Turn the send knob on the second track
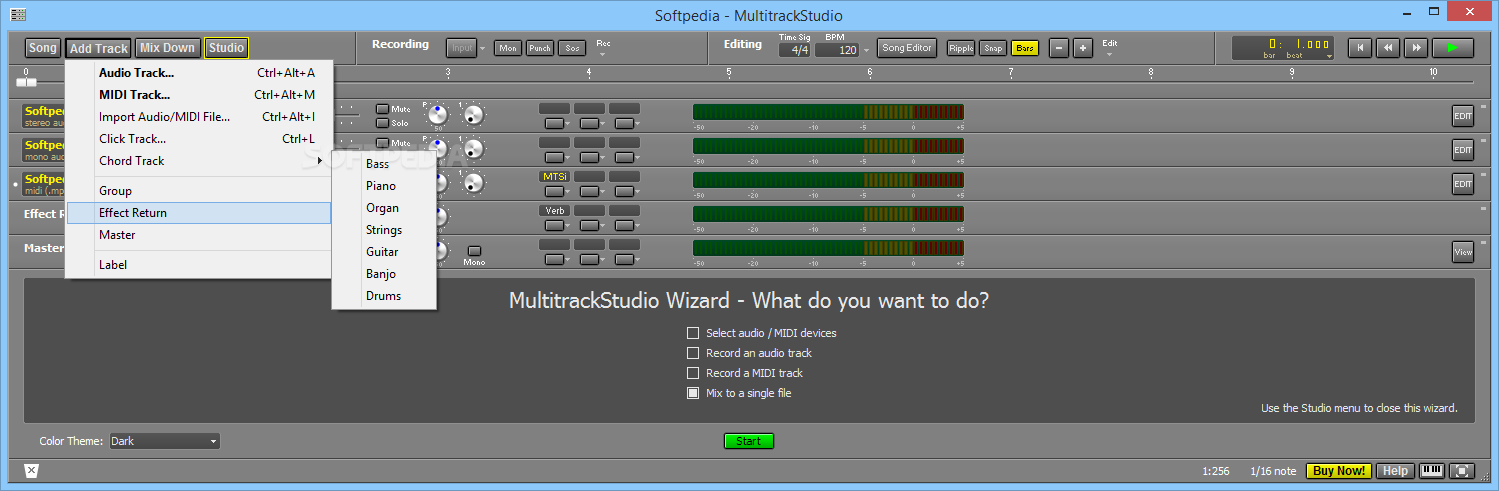This screenshot has width=1499, height=491. tap(472, 149)
